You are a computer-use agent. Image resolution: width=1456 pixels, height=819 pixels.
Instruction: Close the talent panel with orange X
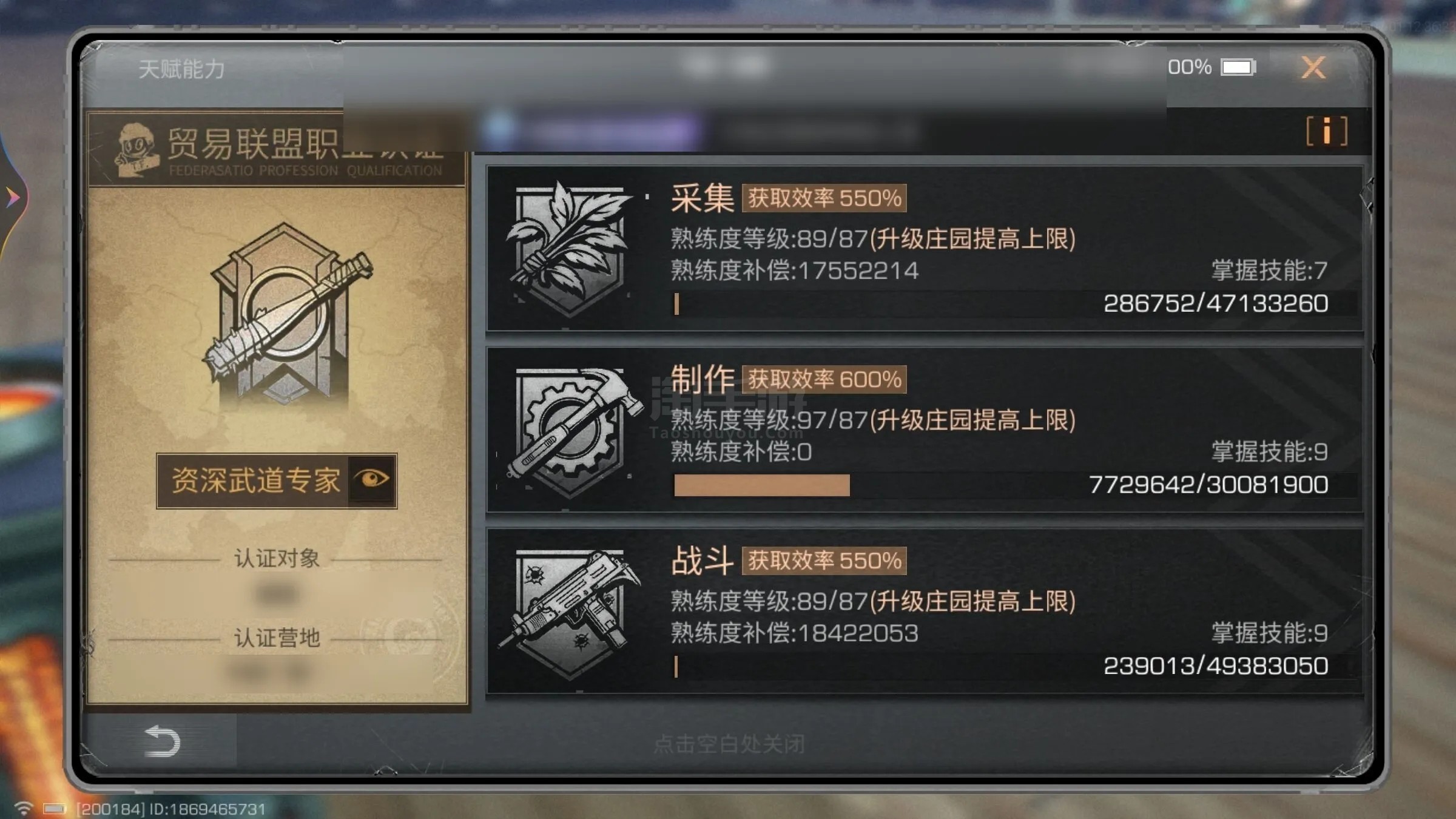pyautogui.click(x=1313, y=67)
